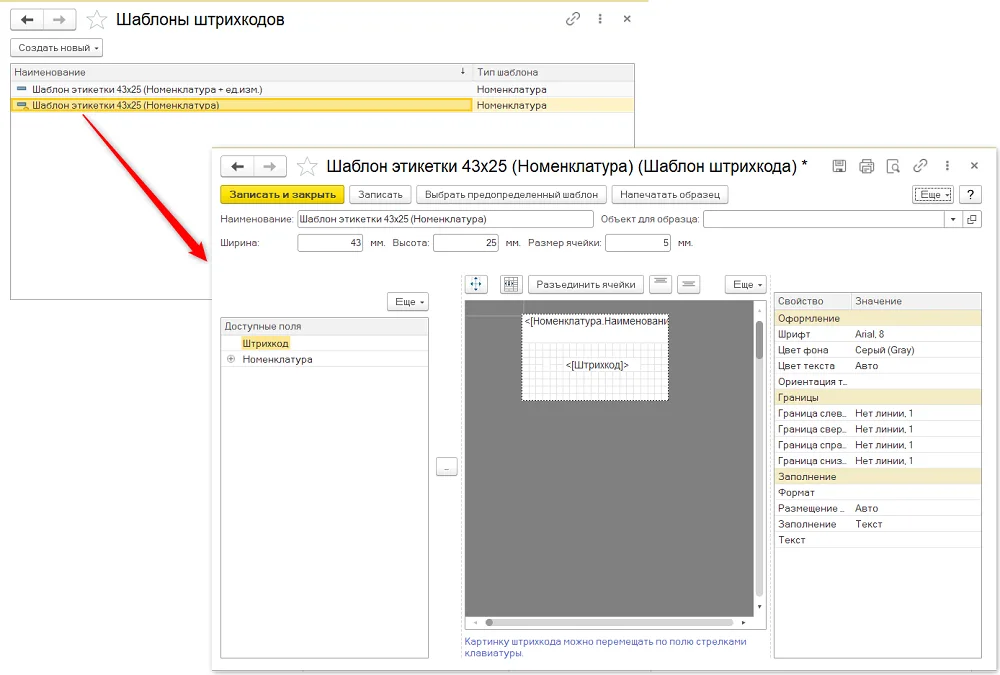Click Тип шаблона column header
Screen dimensions: 1000x675
pyautogui.click(x=554, y=72)
